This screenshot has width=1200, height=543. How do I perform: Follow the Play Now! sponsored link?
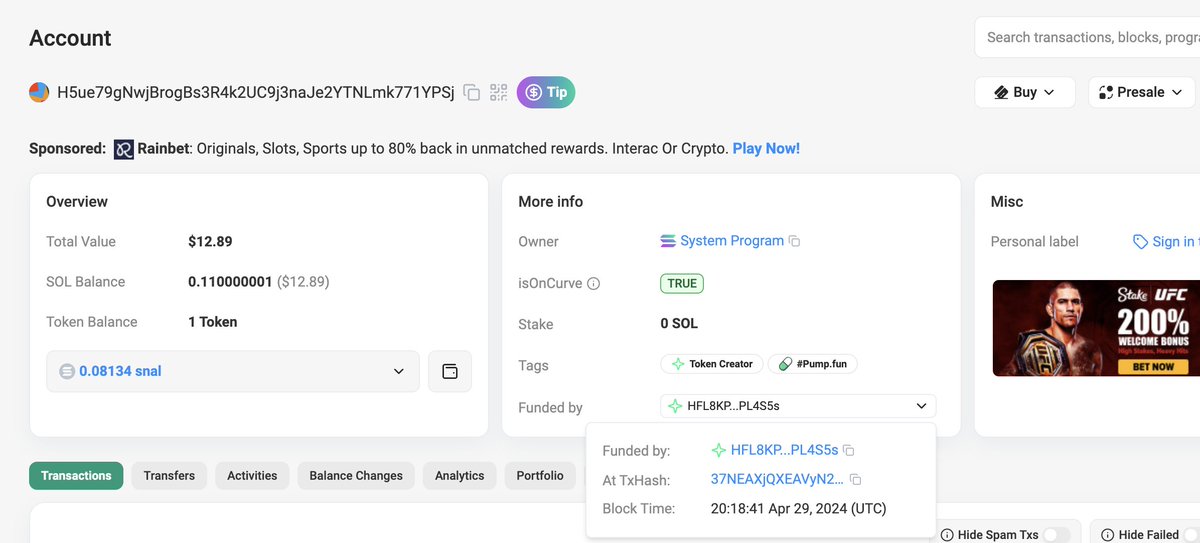tap(766, 149)
